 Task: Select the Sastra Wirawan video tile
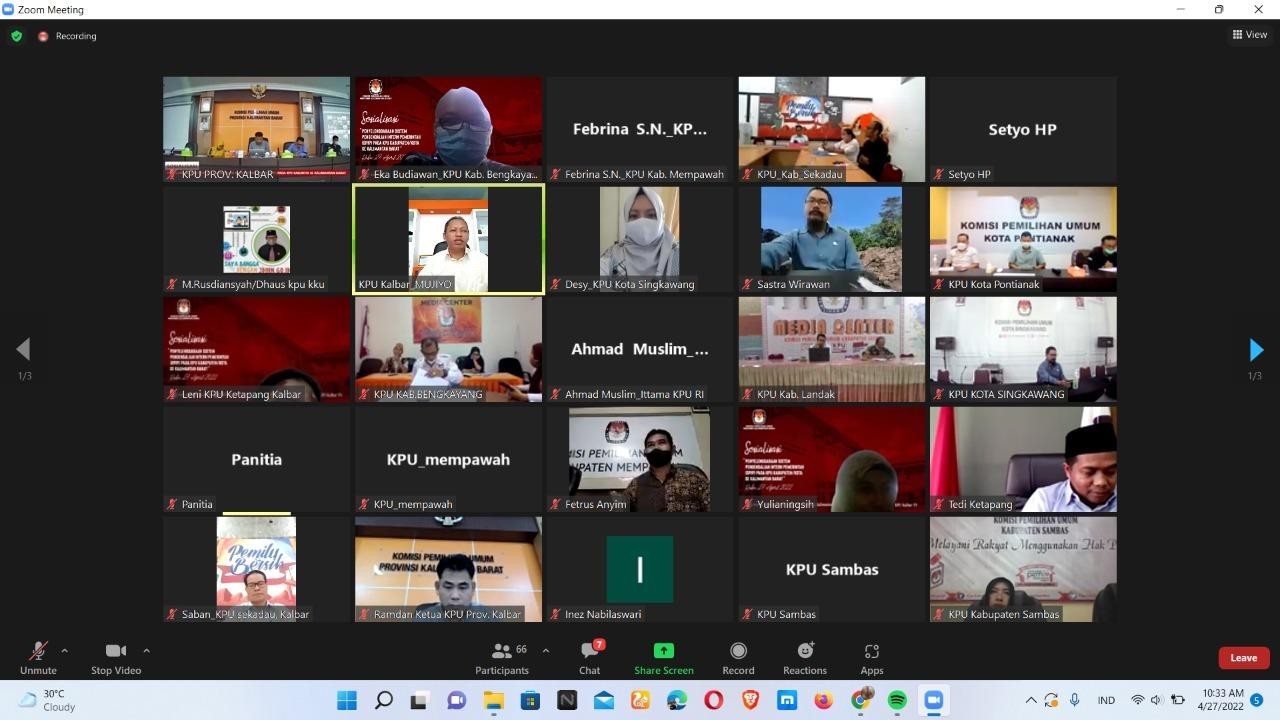(831, 239)
